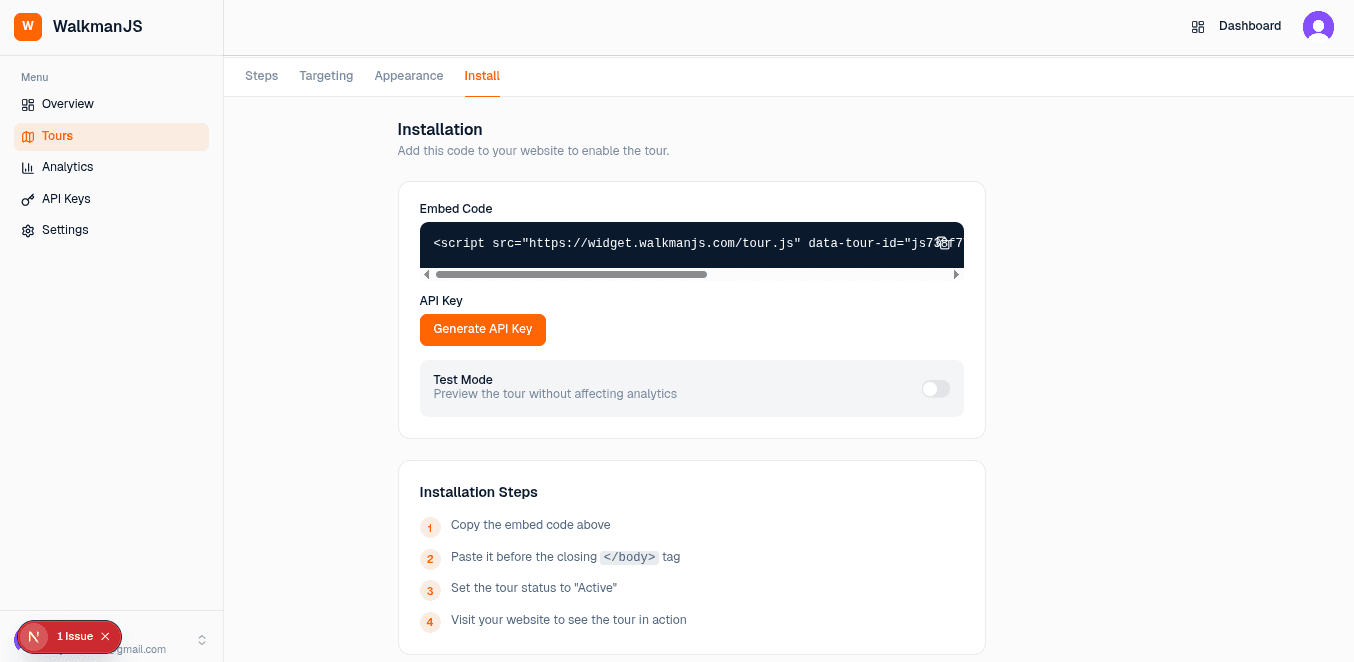Copy the embed code snippet

(x=942, y=243)
